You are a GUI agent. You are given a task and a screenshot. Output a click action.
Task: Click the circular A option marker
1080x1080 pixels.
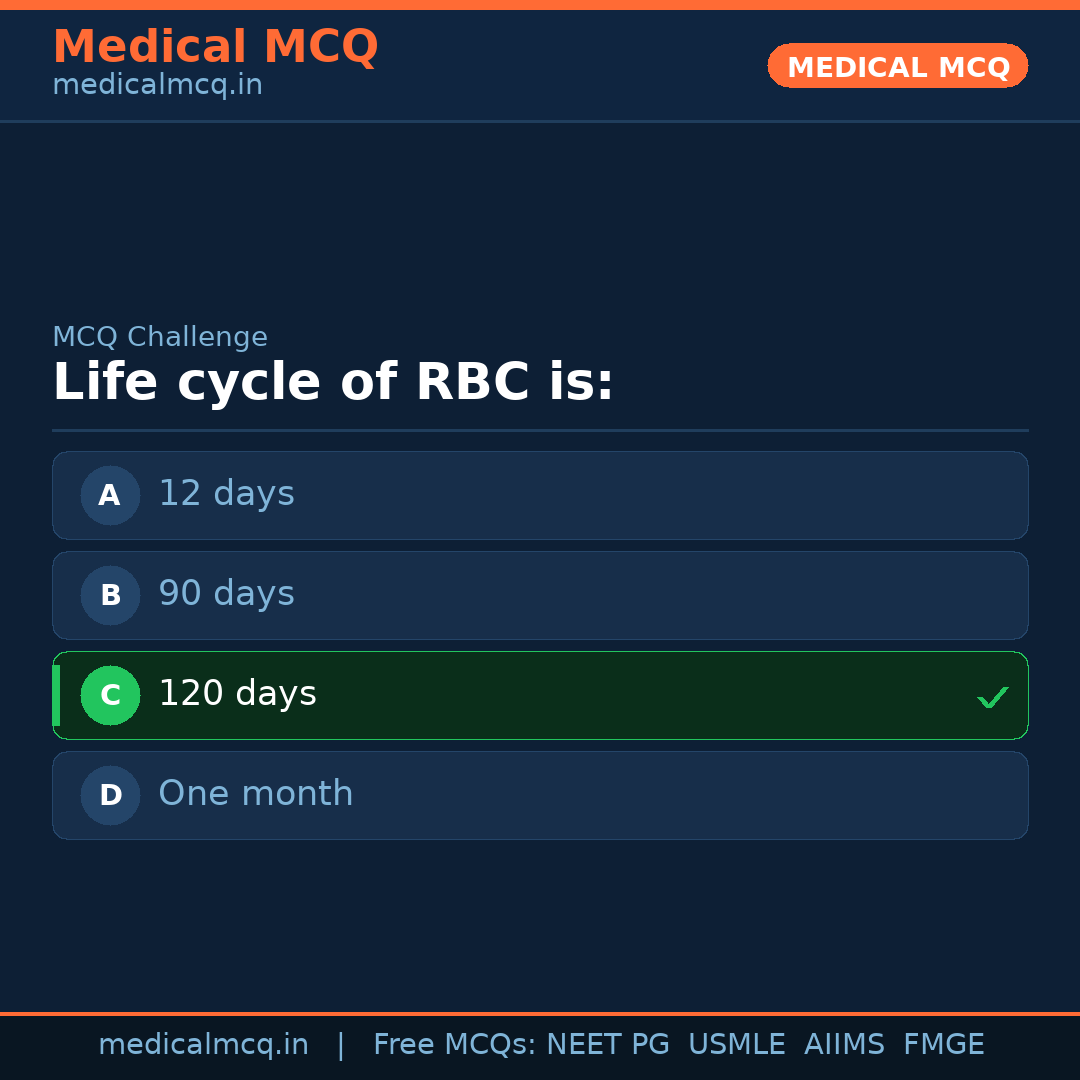(110, 495)
